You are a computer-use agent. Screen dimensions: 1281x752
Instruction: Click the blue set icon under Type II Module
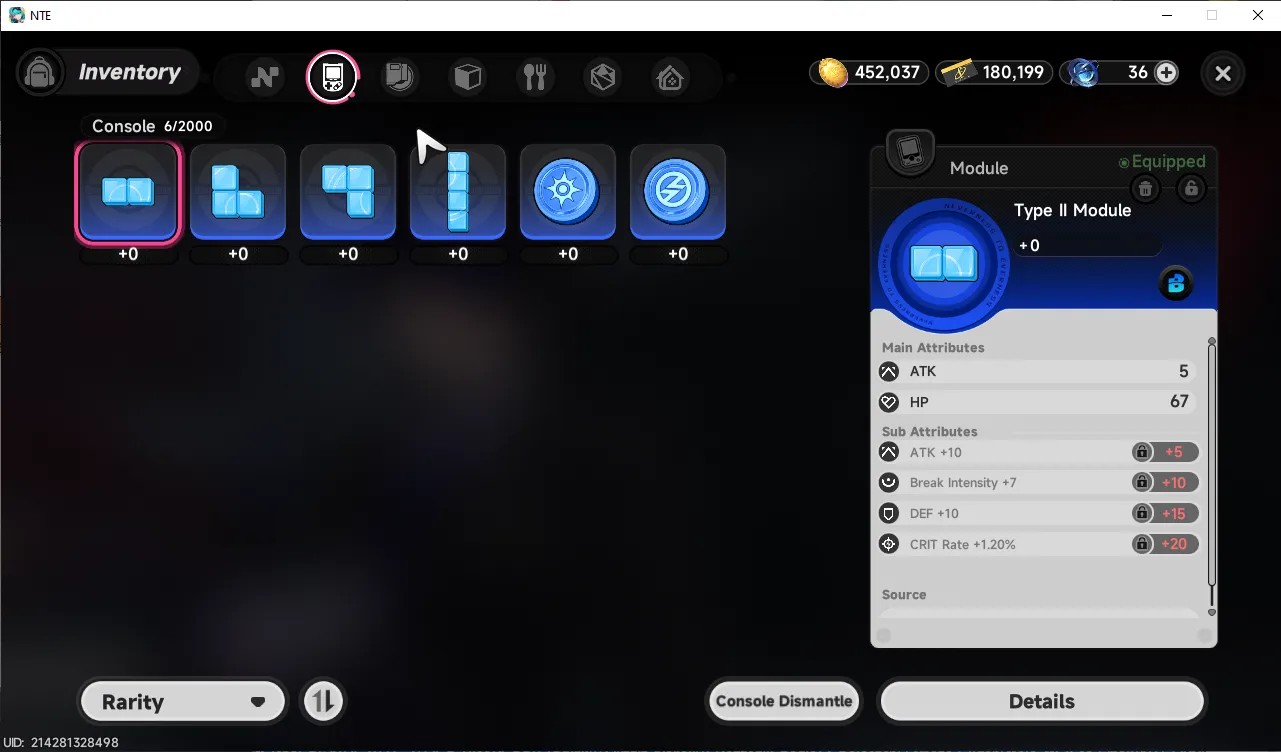pyautogui.click(x=1176, y=284)
